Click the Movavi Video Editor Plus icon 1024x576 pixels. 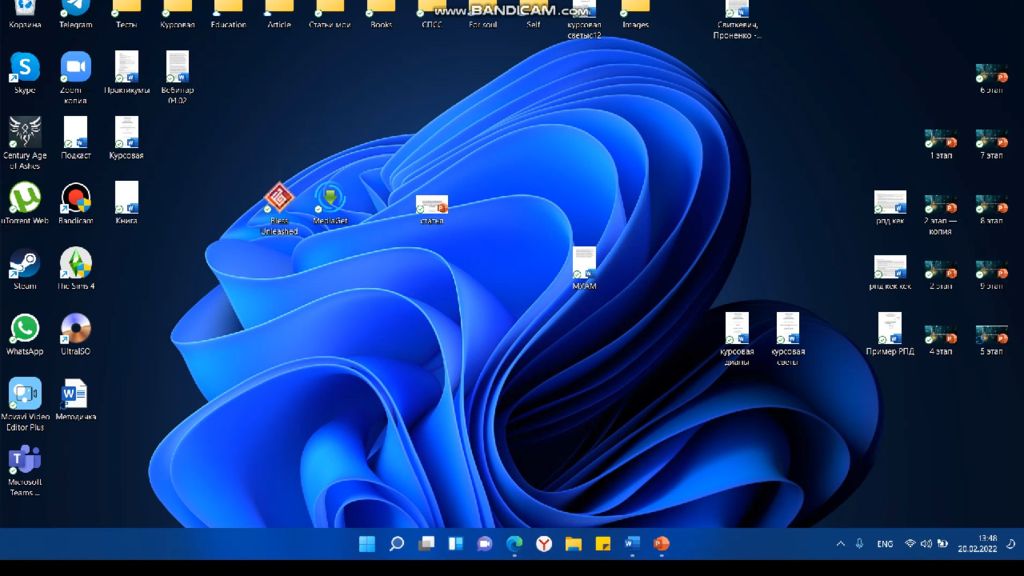pos(24,394)
